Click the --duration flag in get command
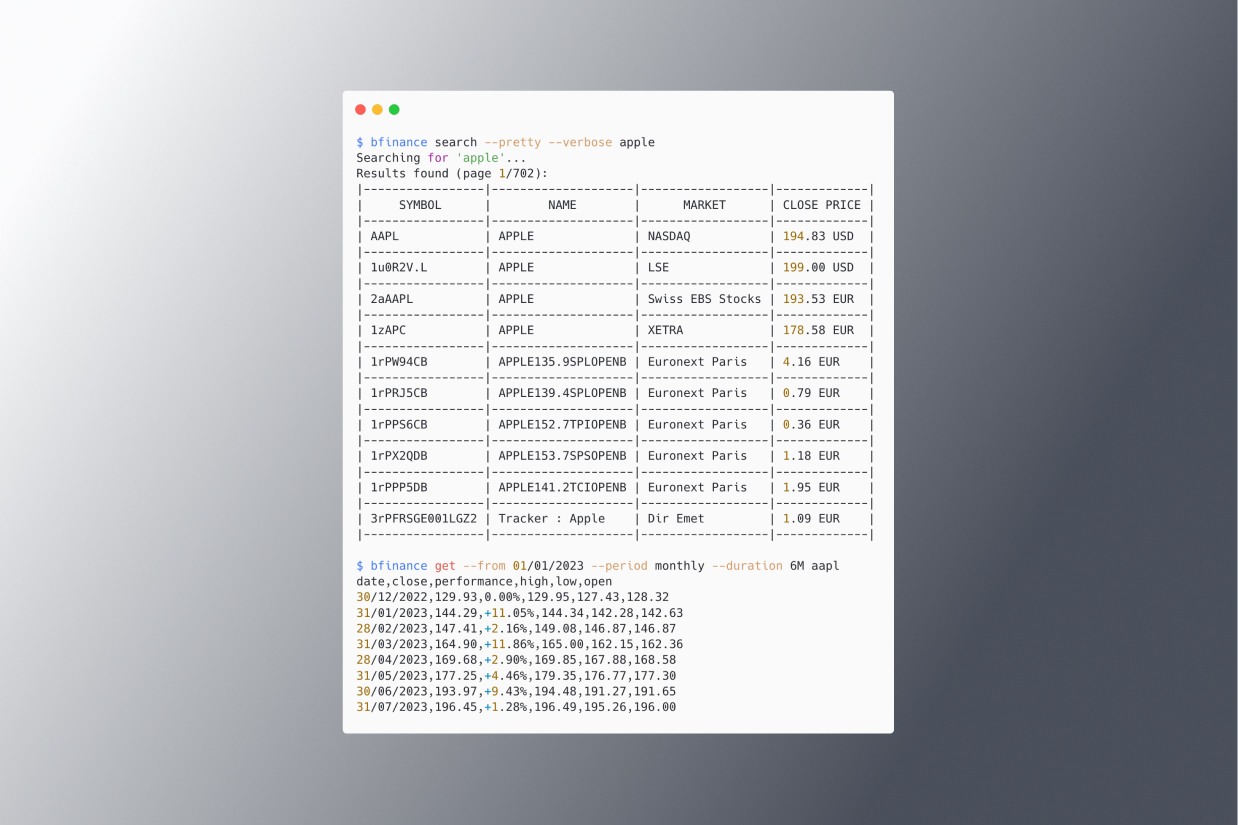Image resolution: width=1238 pixels, height=825 pixels. [x=747, y=566]
